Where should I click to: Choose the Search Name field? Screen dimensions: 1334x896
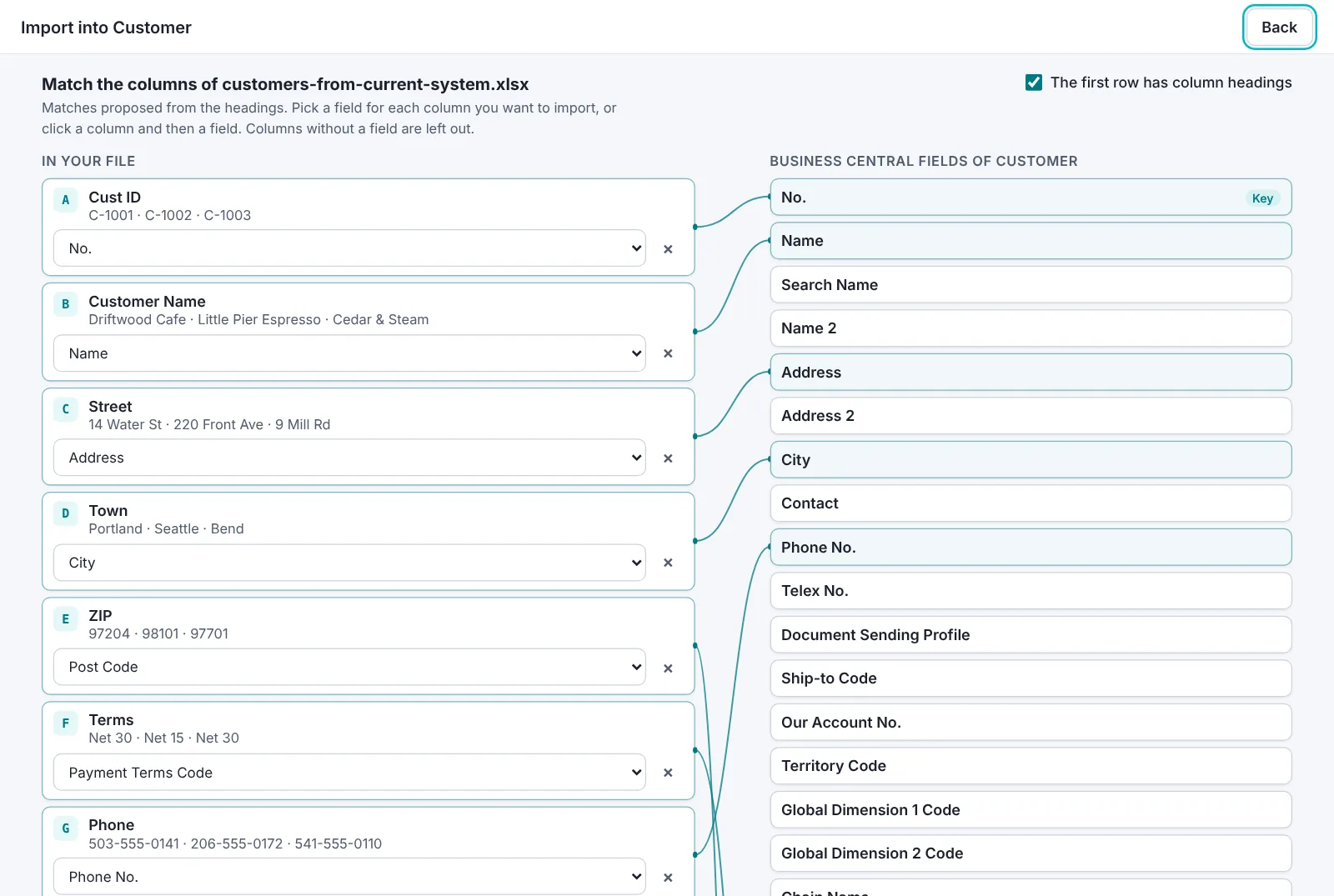pyautogui.click(x=1031, y=285)
